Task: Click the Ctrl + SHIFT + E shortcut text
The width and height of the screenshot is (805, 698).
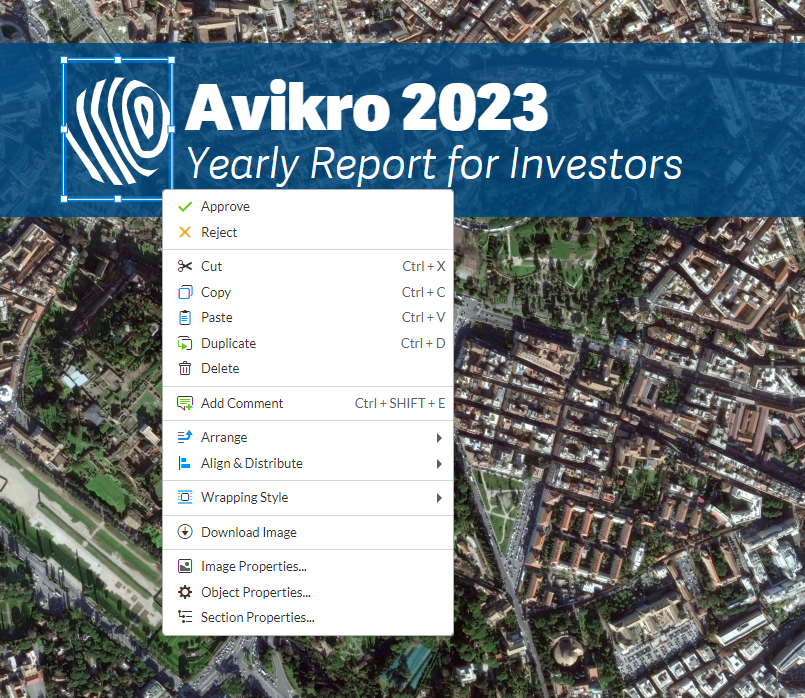Action: [x=400, y=403]
